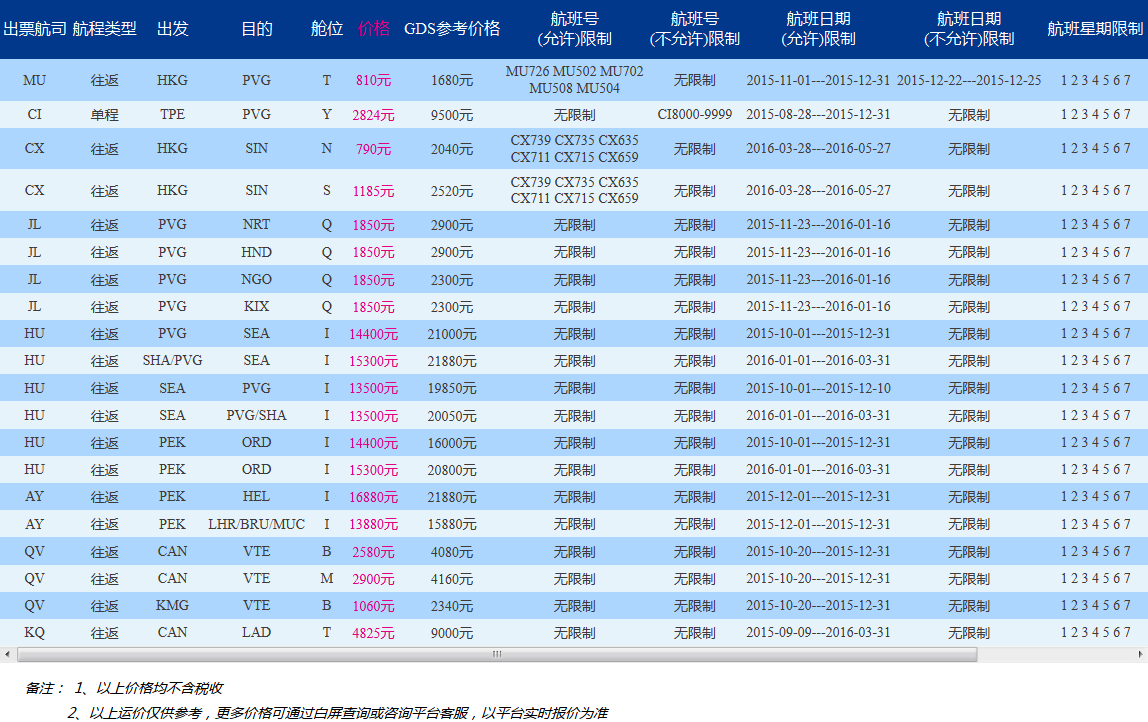Click the 20050元 GDS reference price
1148x722 pixels.
[452, 416]
